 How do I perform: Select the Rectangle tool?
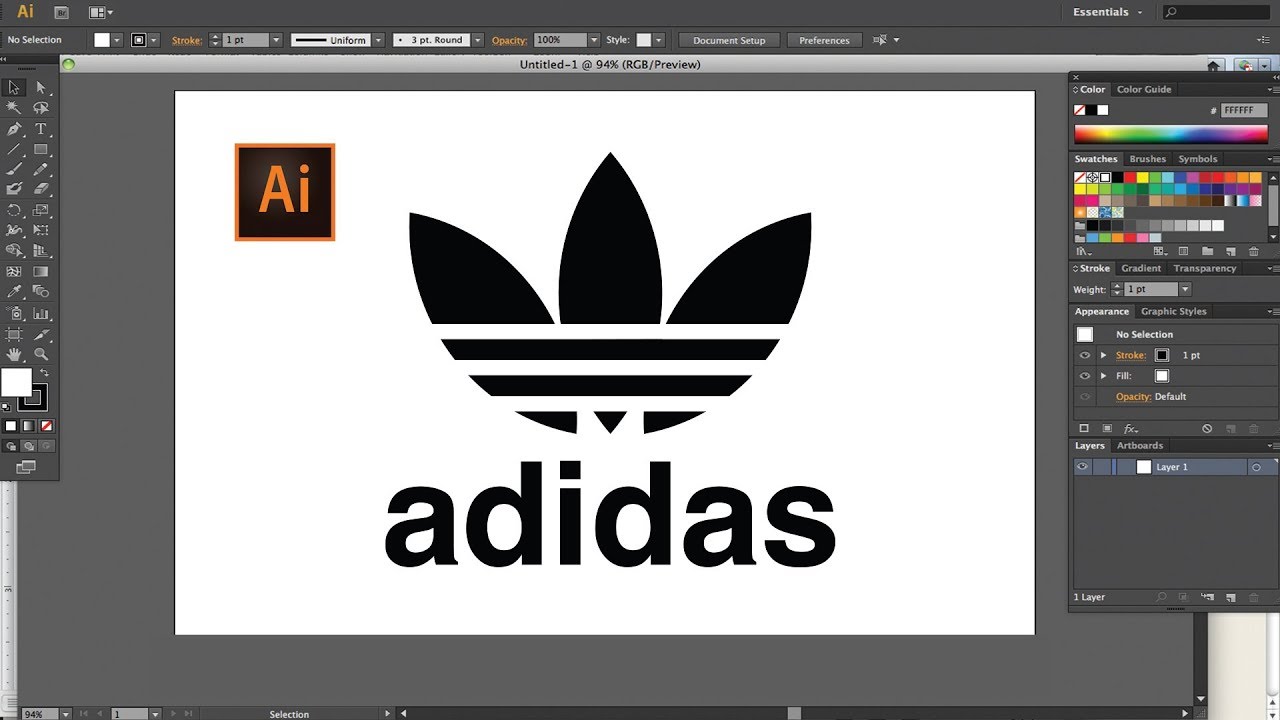[41, 150]
